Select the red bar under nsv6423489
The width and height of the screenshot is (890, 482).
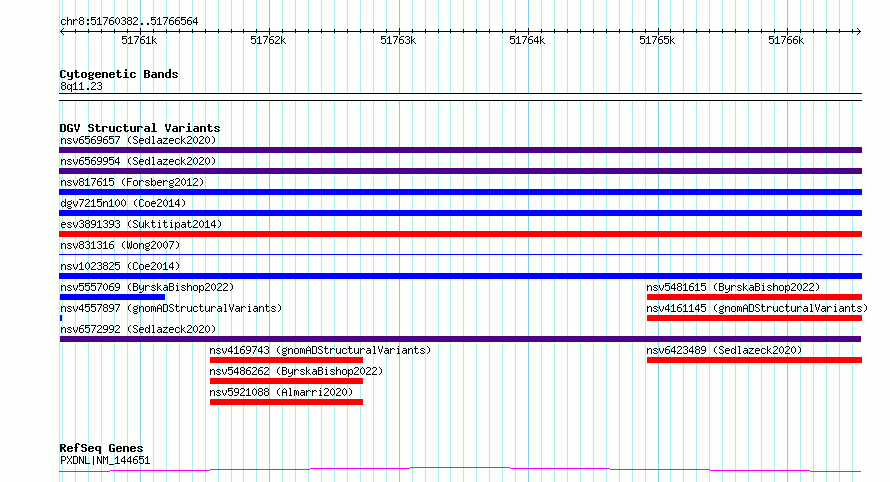click(754, 360)
